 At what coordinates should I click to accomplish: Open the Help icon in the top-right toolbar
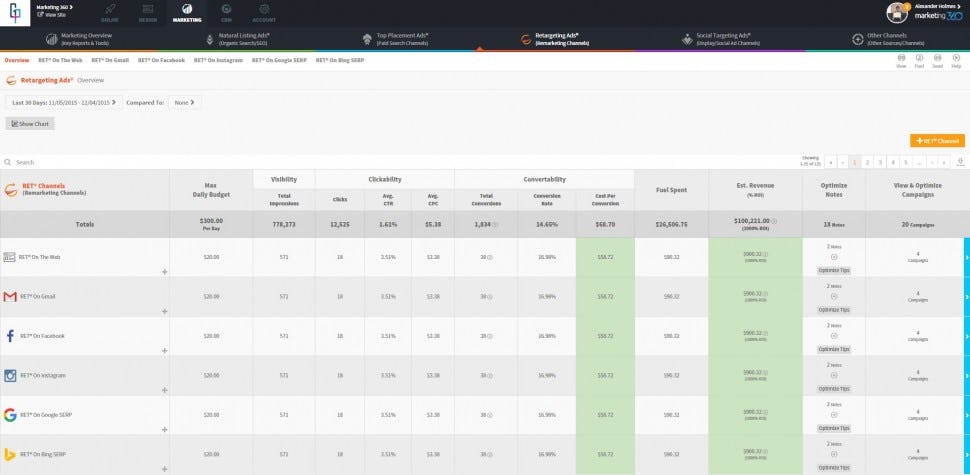956,61
